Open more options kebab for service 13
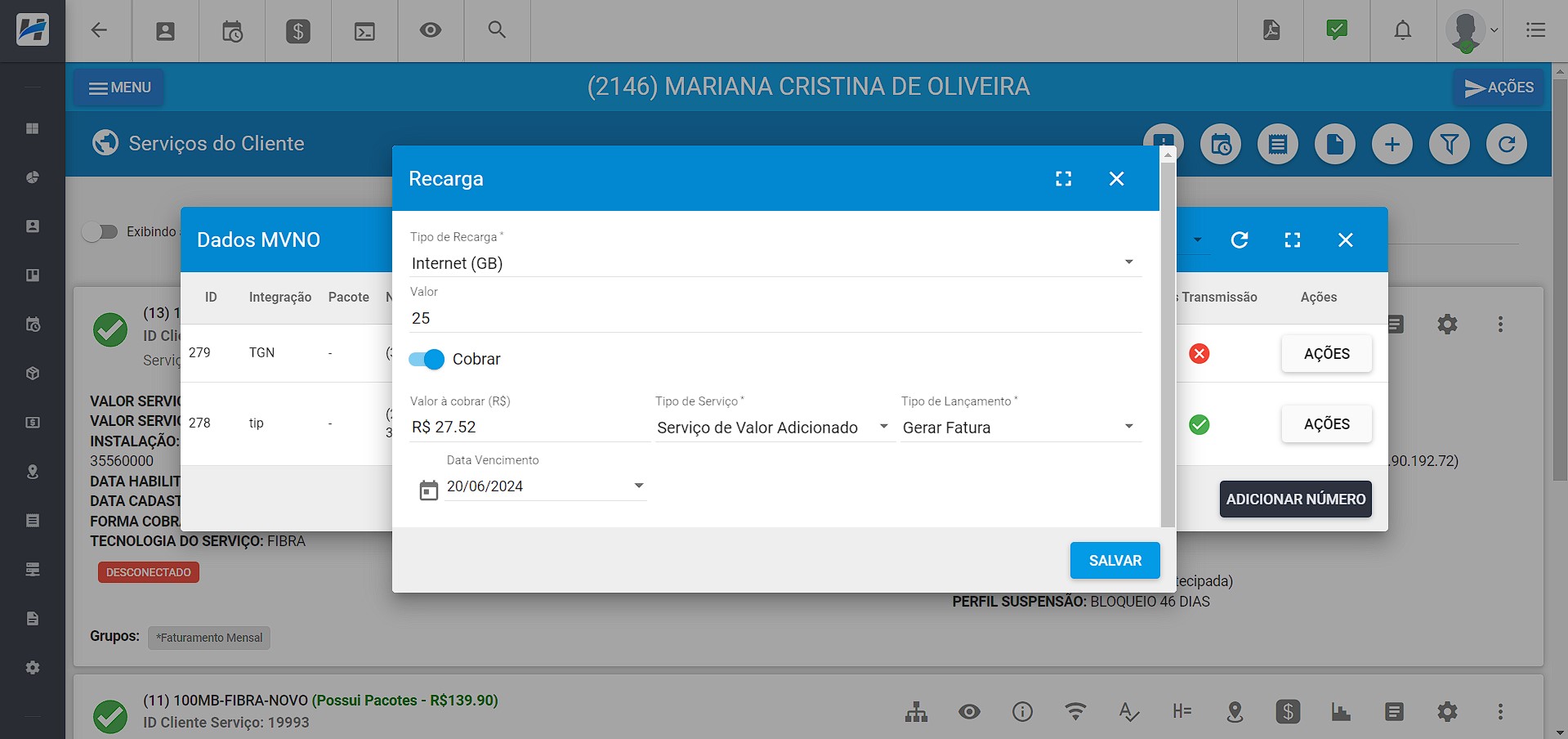Viewport: 1568px width, 739px height. coord(1500,324)
